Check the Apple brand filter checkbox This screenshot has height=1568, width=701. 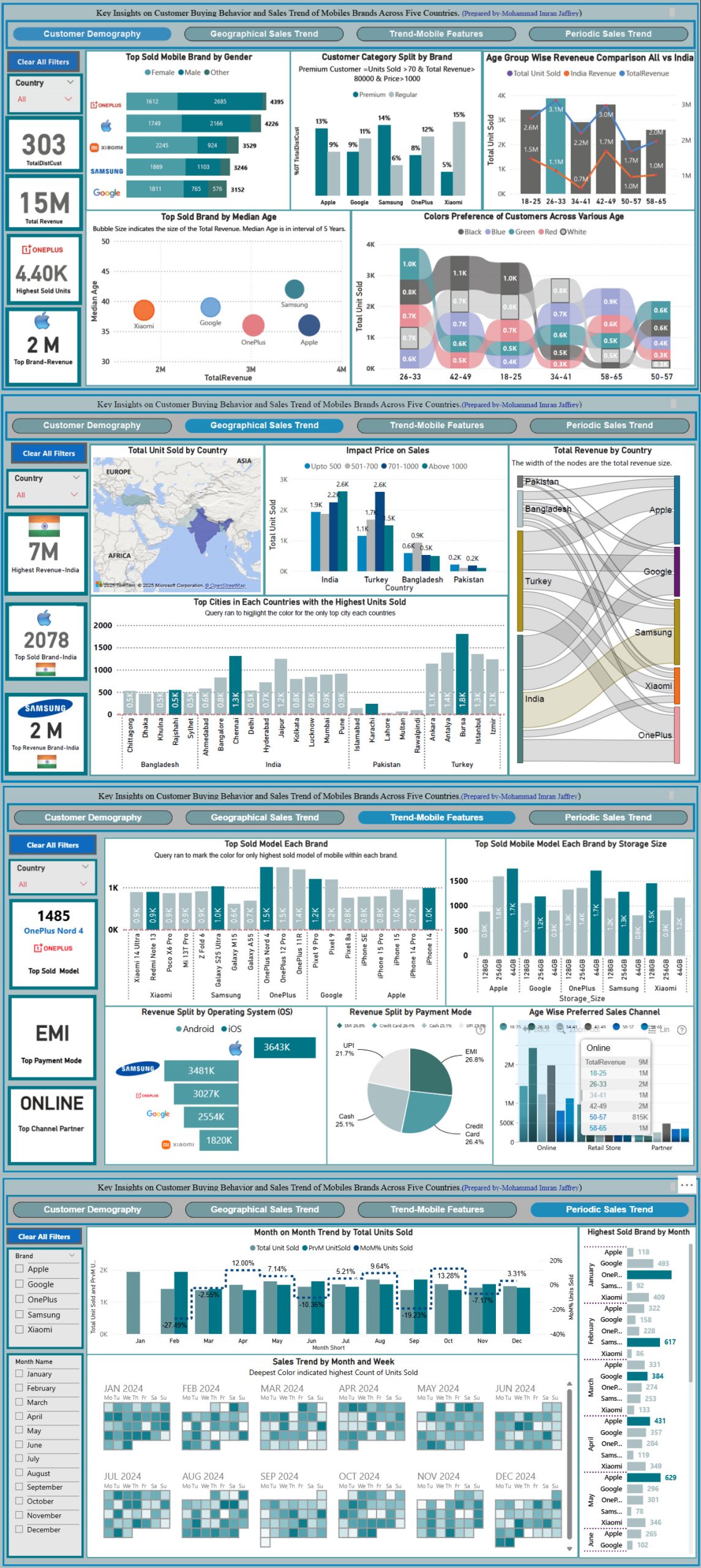pyautogui.click(x=20, y=1269)
